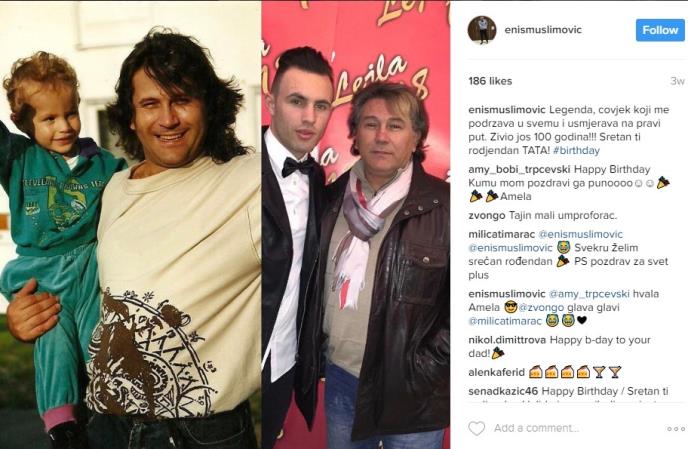This screenshot has height=449, width=688.
Task: Open enismuslimovic username in the post header
Action: (x=543, y=30)
